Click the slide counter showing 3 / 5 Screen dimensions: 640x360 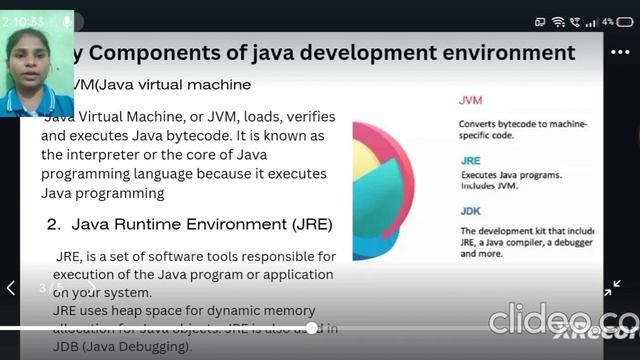tap(51, 288)
